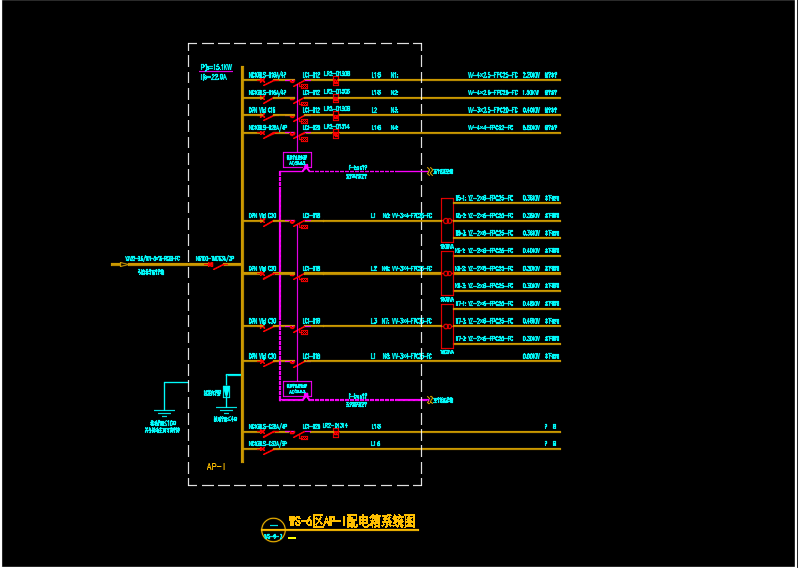The height and width of the screenshot is (568, 798).
Task: Select the Ijs=22.9A current label
Action: point(214,77)
